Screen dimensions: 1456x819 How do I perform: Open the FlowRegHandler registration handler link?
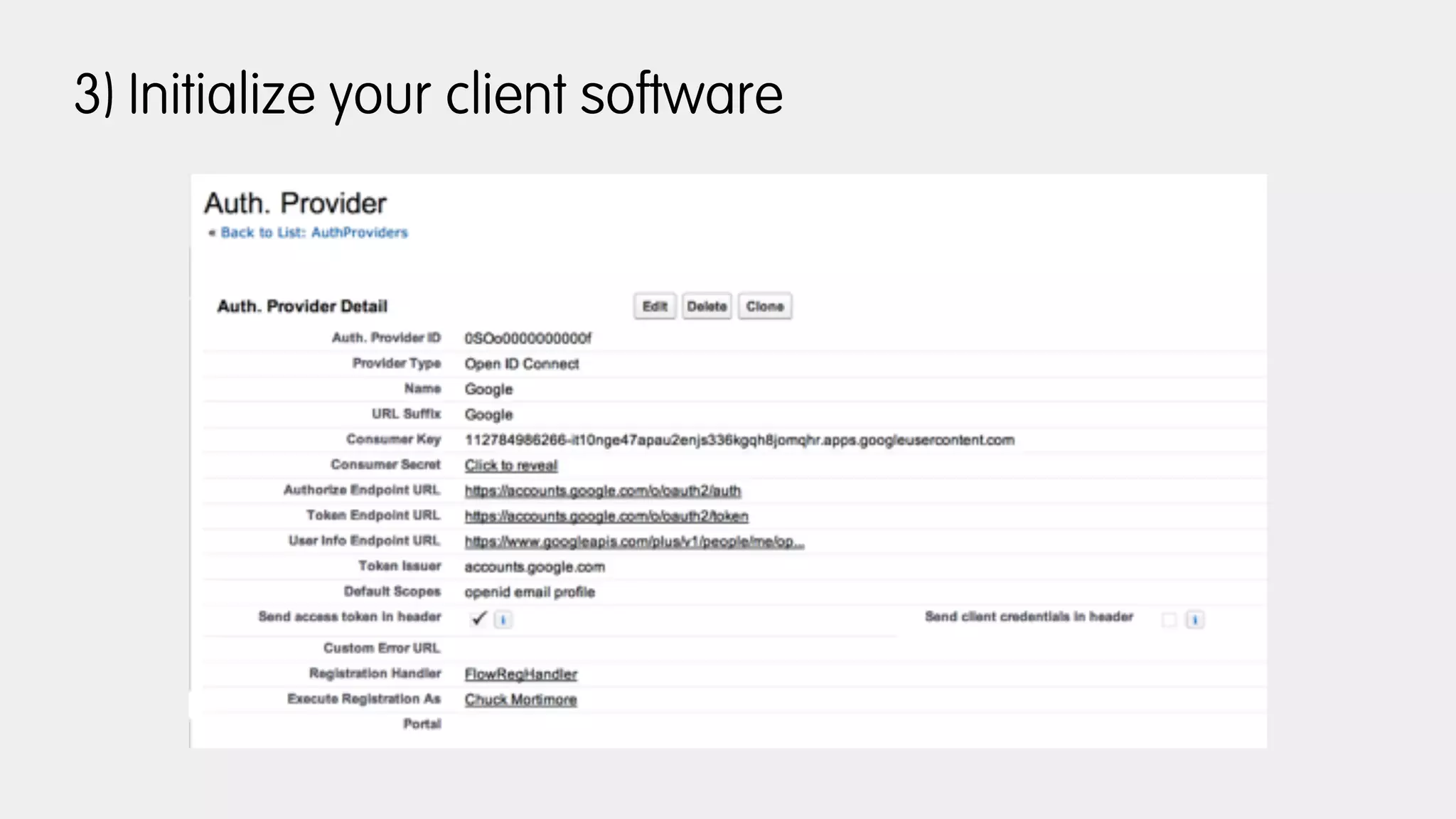click(521, 674)
